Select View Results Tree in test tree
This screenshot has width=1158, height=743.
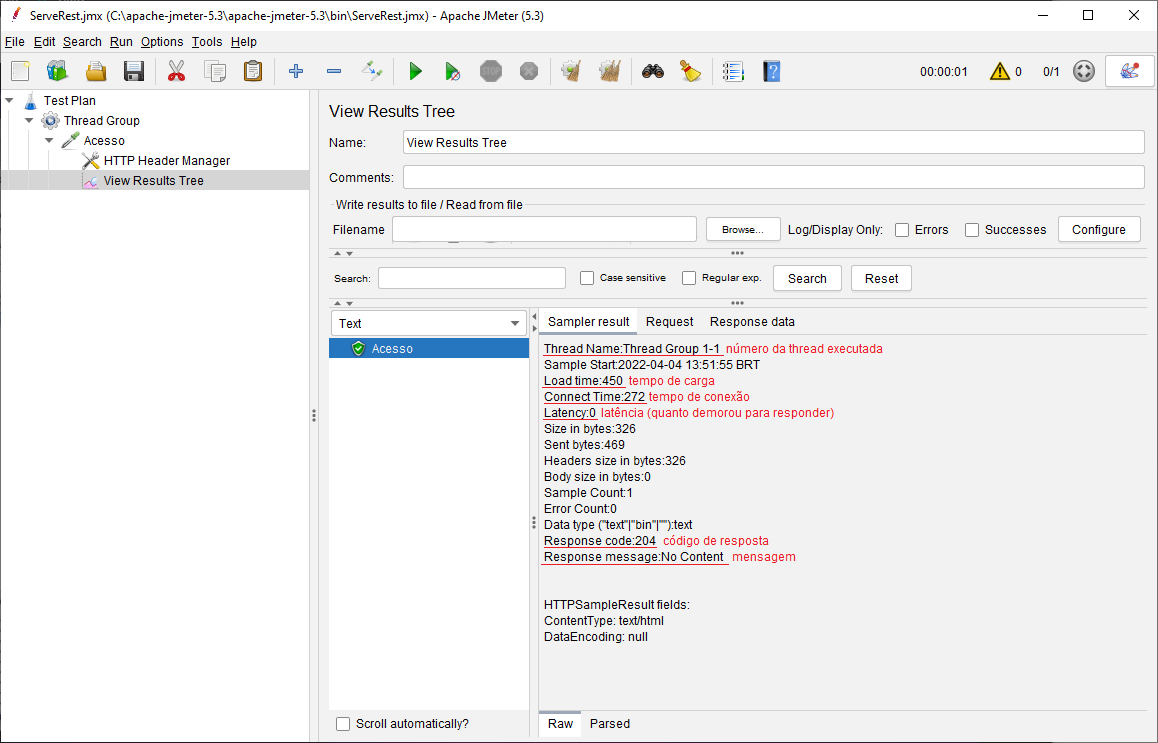coord(153,180)
